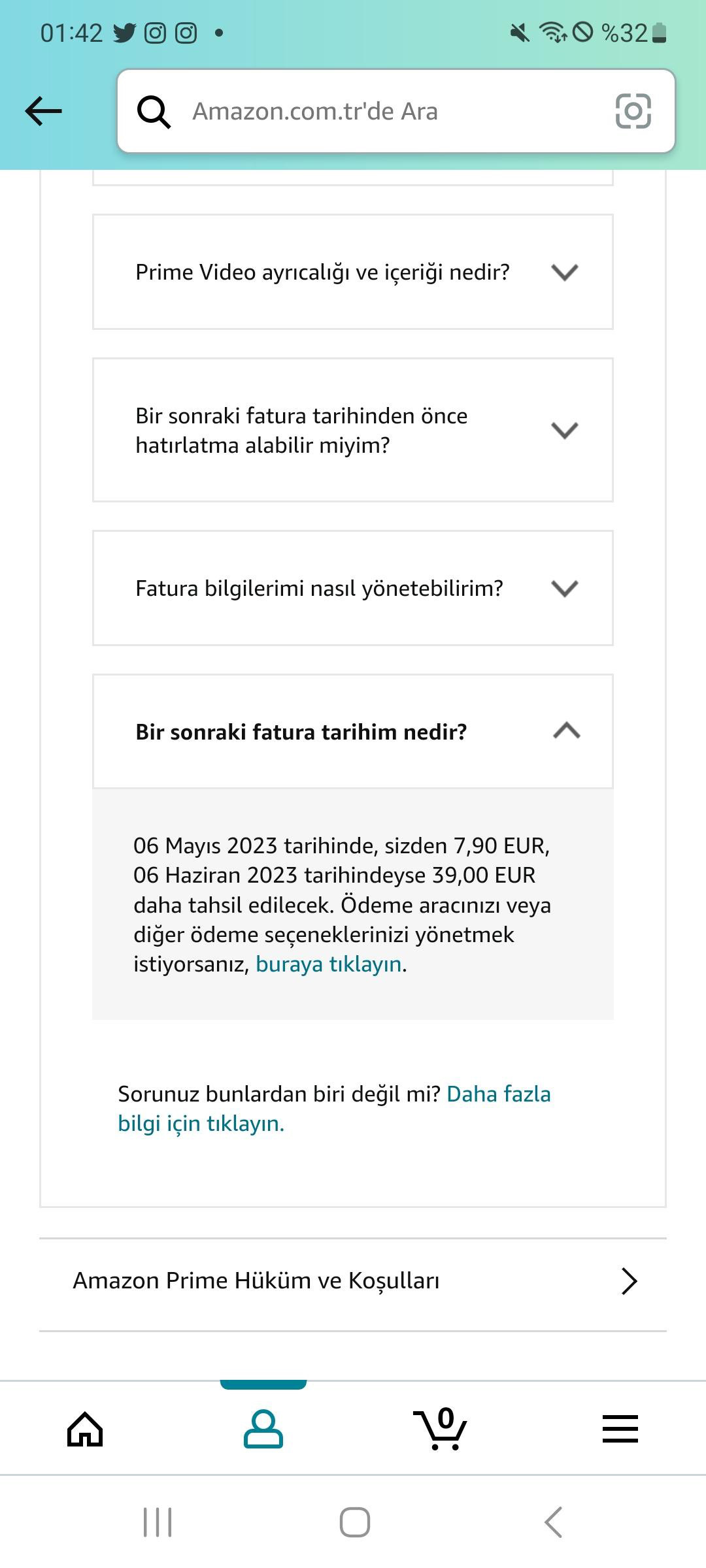
Task: Click the 'buraya tıklayın' link
Action: tap(328, 964)
